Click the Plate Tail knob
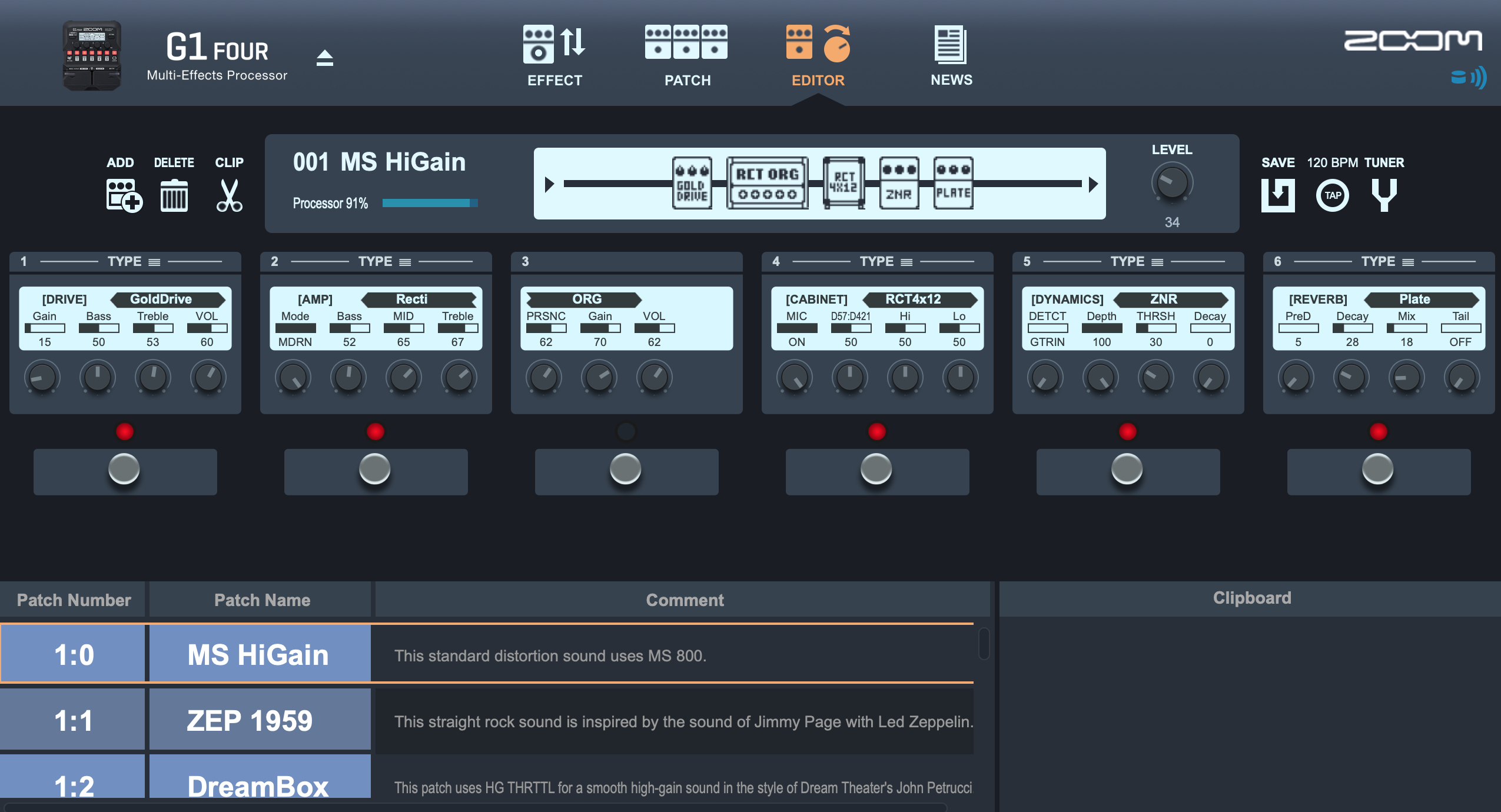Screen dimensions: 1501x812 (1462, 377)
